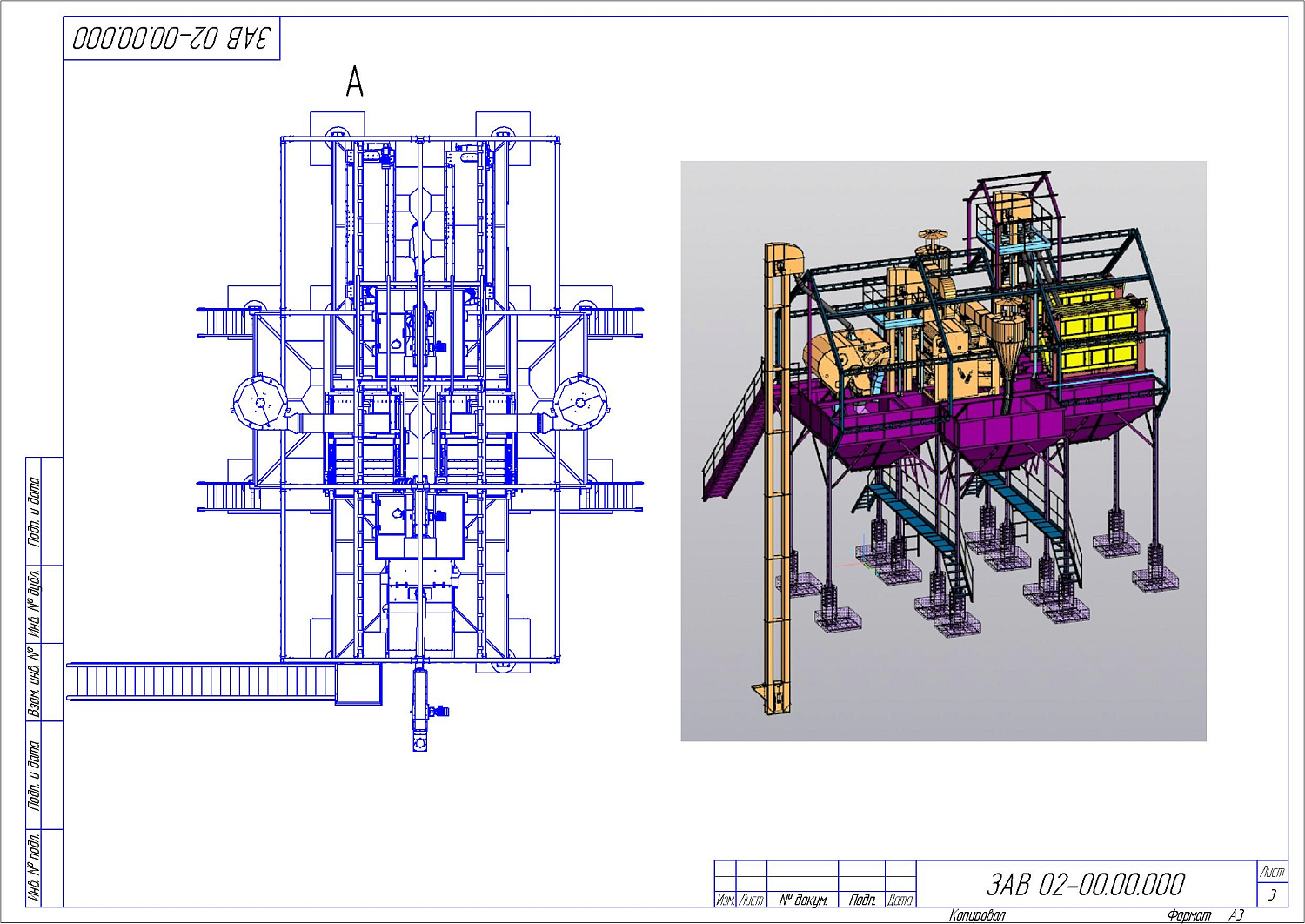The width and height of the screenshot is (1305, 924).
Task: Click the left circular cyclone in plan view
Action: [x=259, y=402]
